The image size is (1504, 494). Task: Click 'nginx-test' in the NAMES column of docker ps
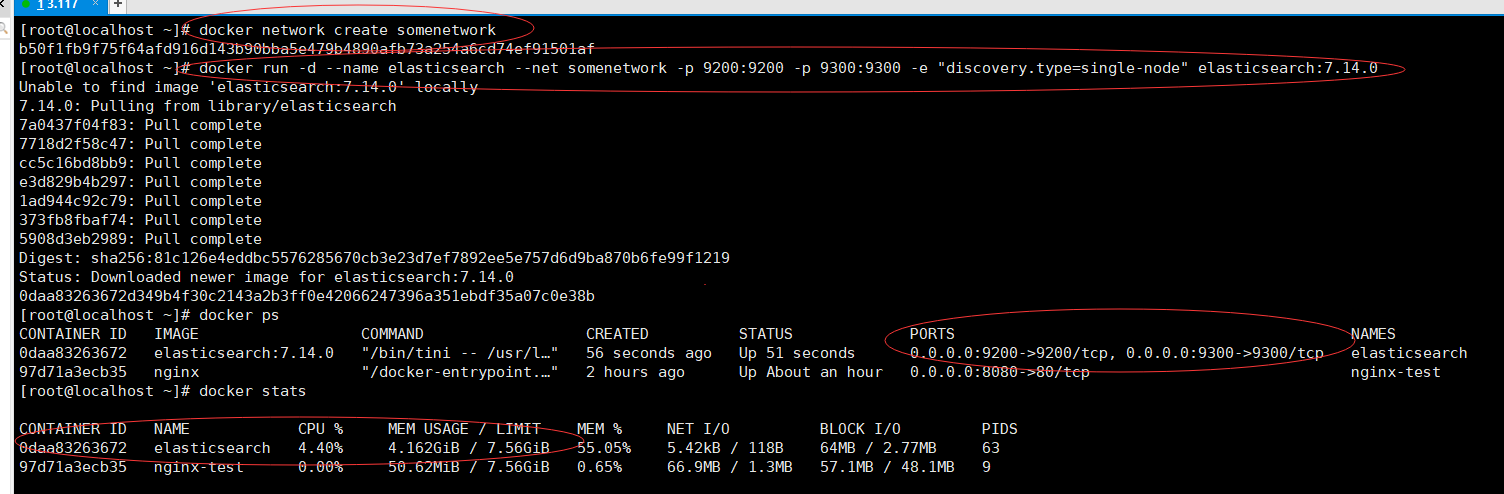[x=1396, y=372]
